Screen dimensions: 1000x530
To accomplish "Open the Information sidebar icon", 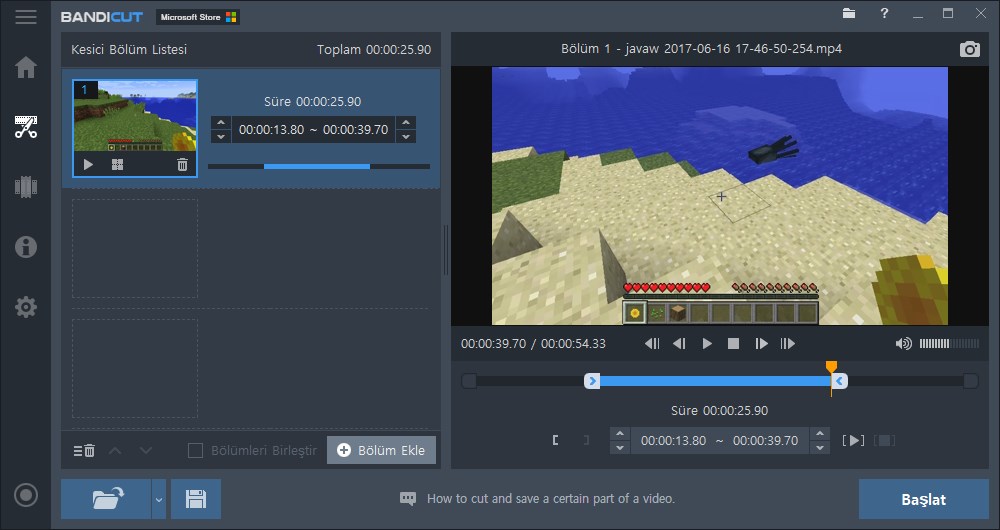I will coord(26,247).
